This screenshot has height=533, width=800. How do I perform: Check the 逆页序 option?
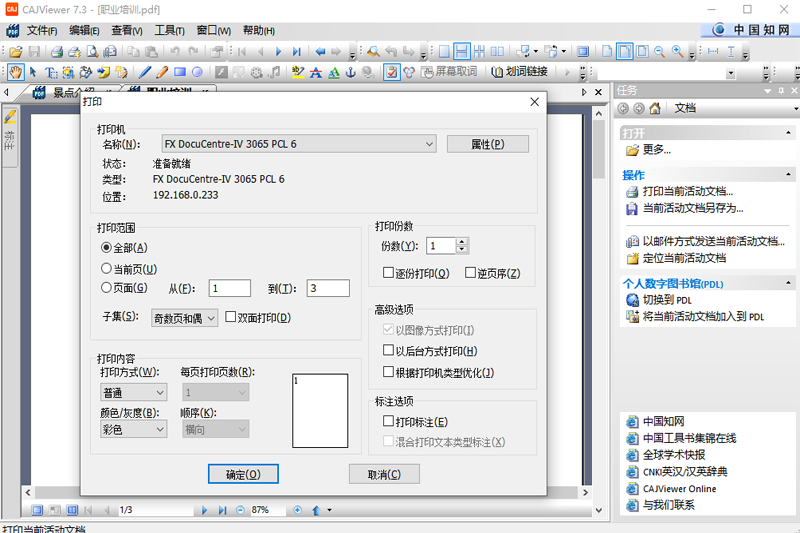pos(471,273)
